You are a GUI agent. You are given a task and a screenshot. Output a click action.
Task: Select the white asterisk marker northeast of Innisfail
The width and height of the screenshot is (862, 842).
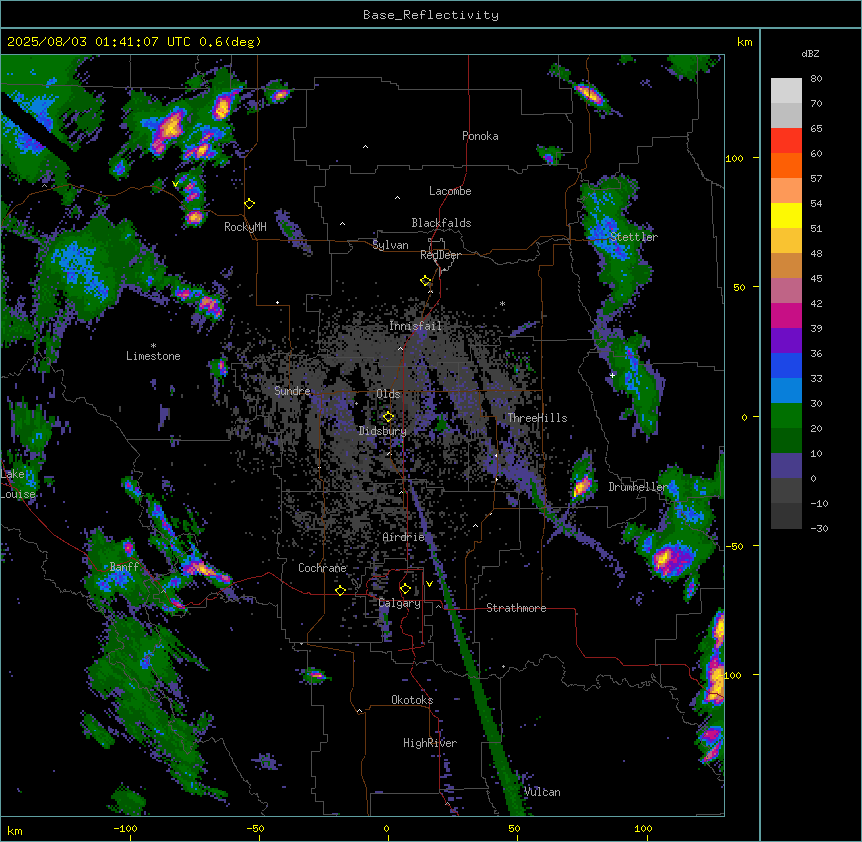[502, 303]
